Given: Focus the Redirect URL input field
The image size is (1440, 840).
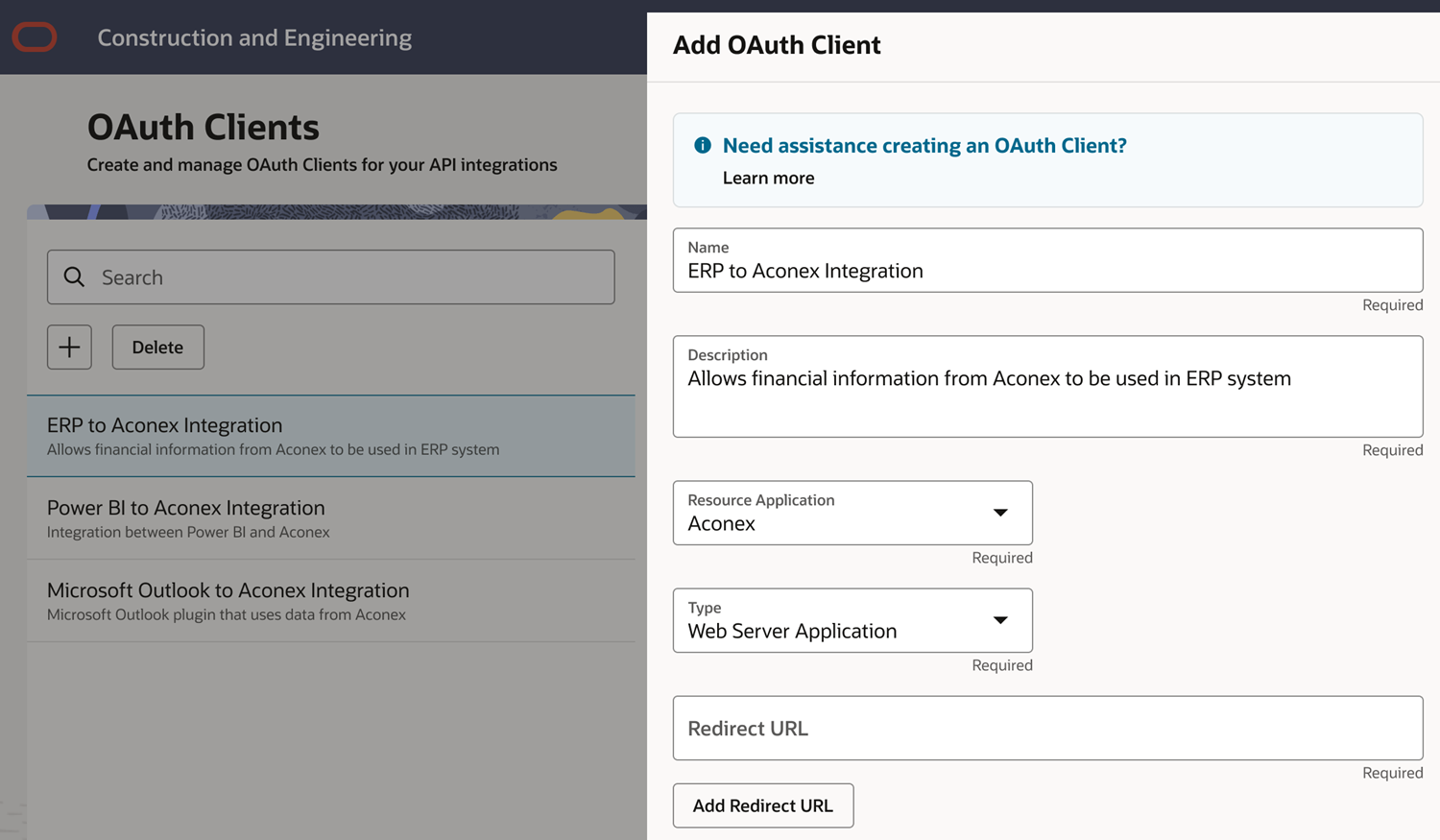Looking at the screenshot, I should tap(1046, 729).
